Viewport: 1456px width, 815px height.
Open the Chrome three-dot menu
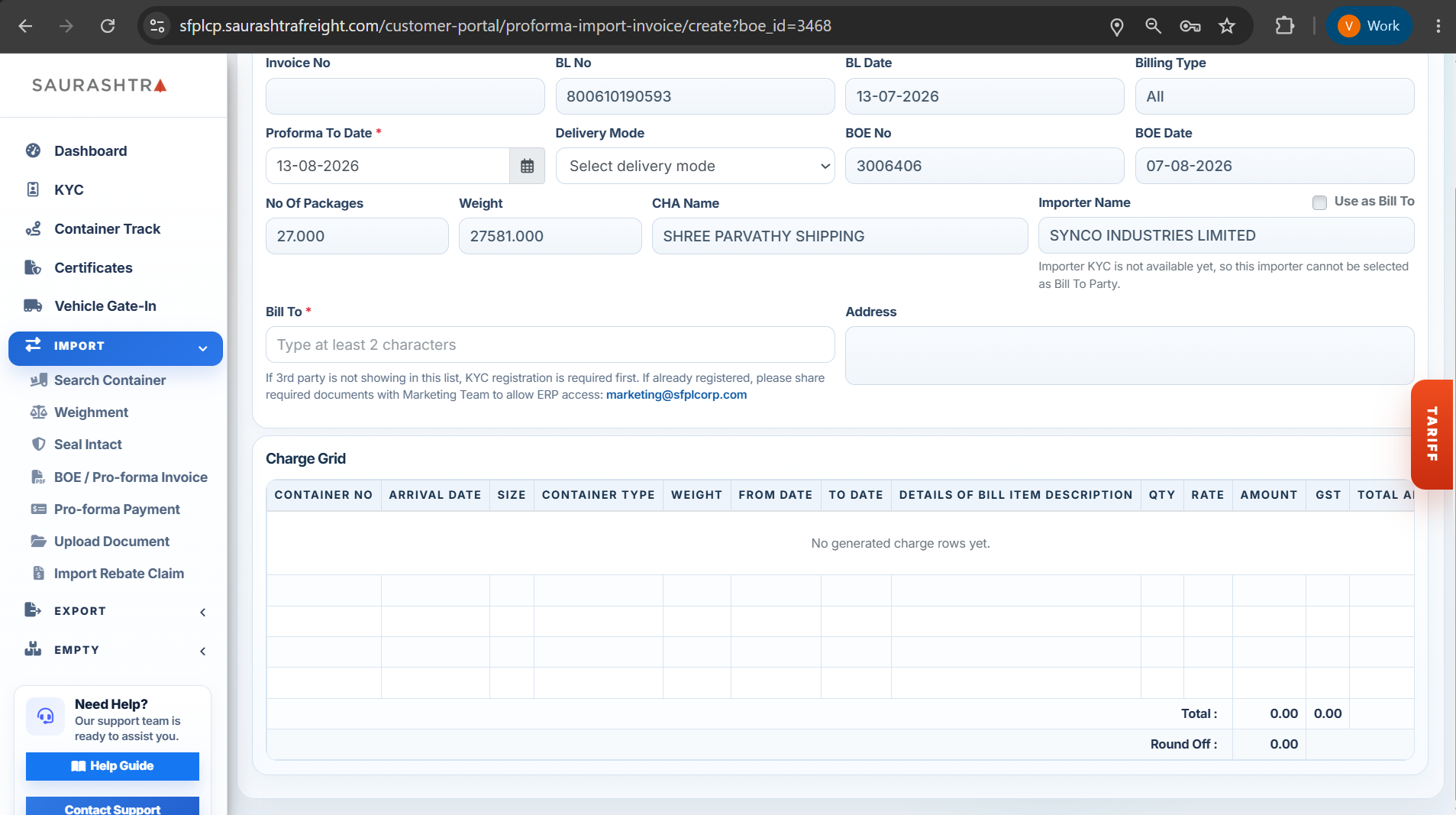pyautogui.click(x=1438, y=26)
